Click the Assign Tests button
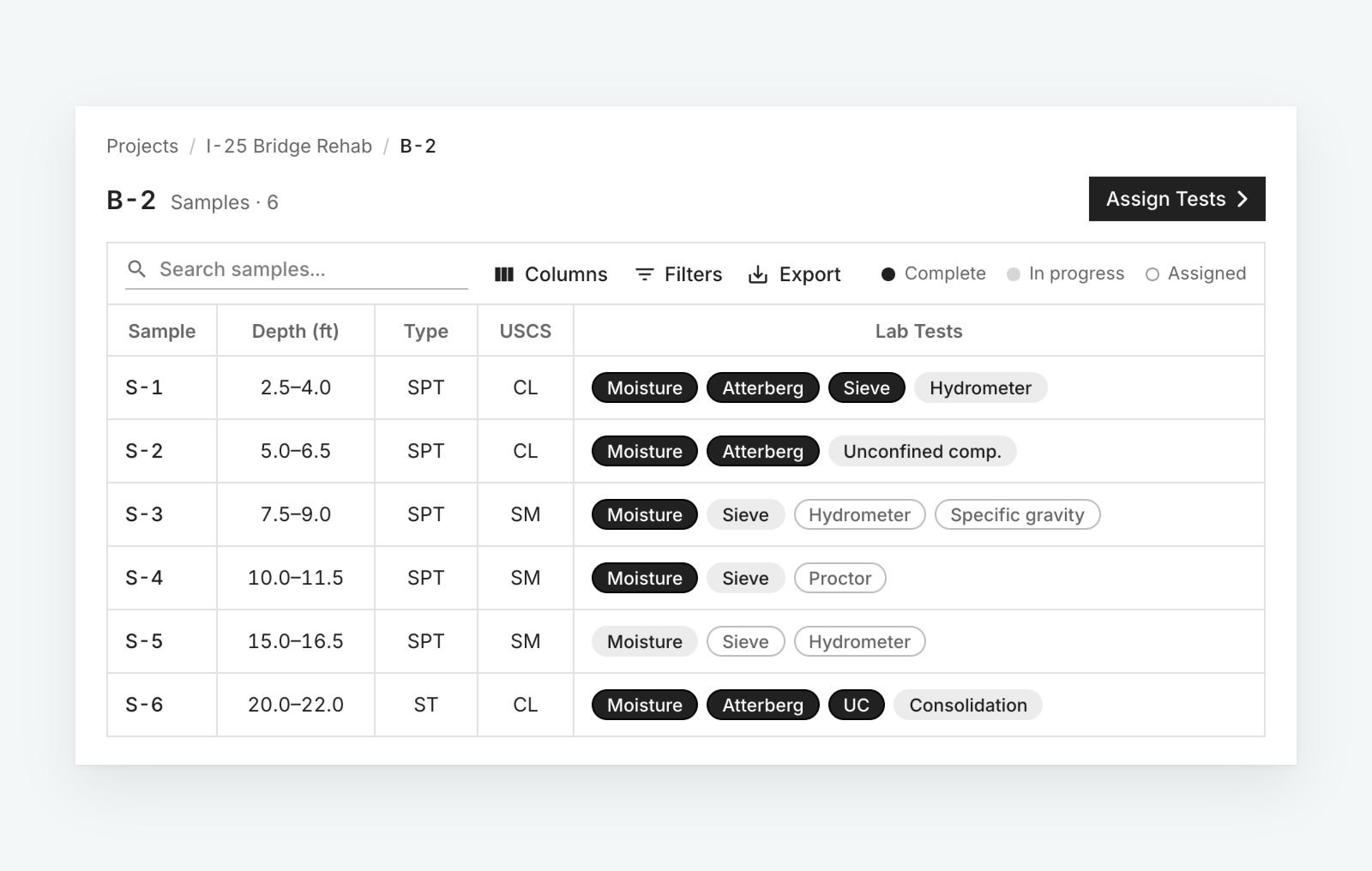The image size is (1372, 871). [1176, 199]
